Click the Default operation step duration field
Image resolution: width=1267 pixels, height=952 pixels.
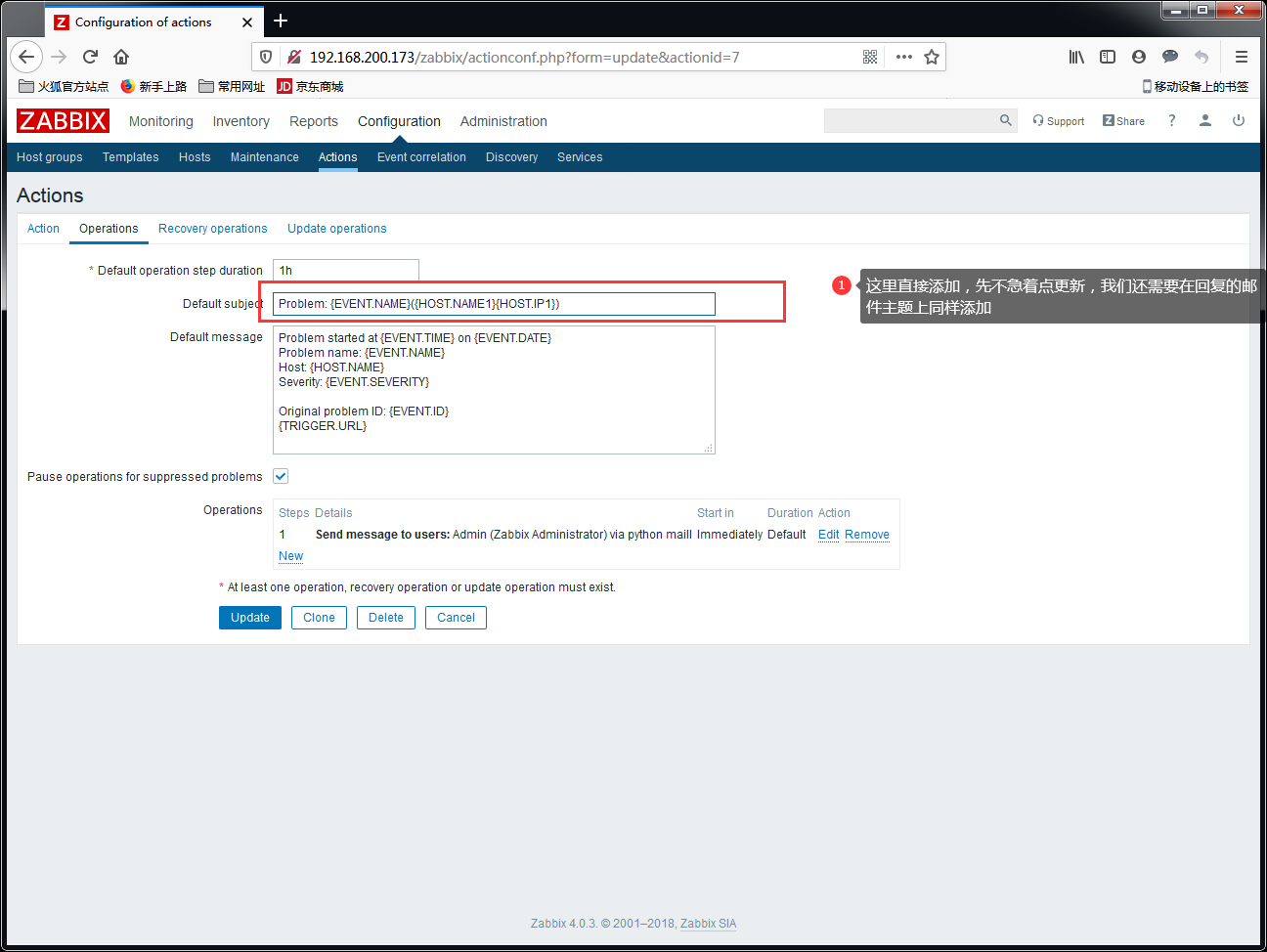tap(346, 271)
